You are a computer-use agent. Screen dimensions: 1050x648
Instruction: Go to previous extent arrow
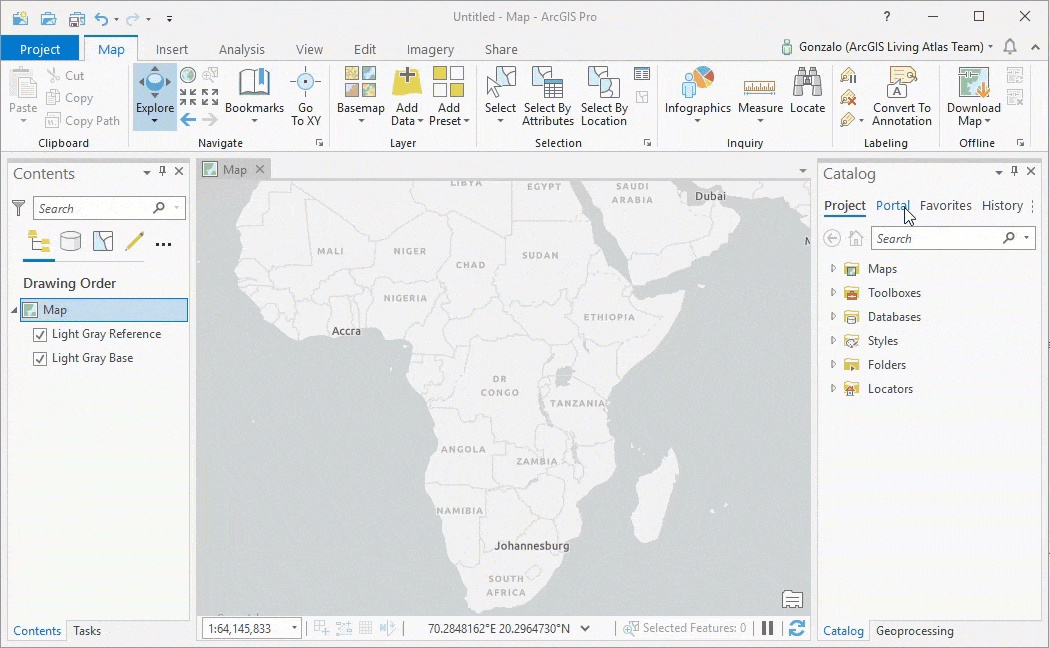click(188, 120)
